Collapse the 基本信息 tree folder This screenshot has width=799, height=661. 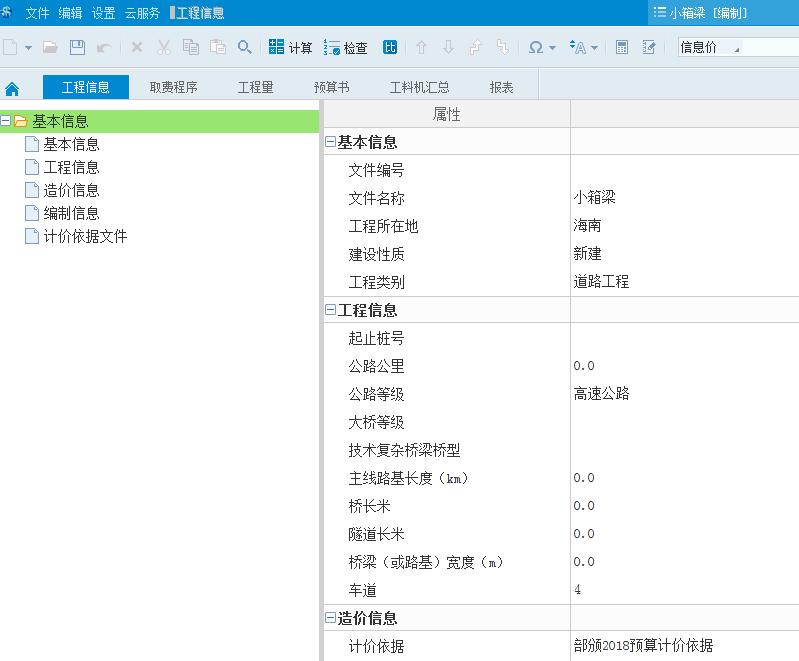5,121
